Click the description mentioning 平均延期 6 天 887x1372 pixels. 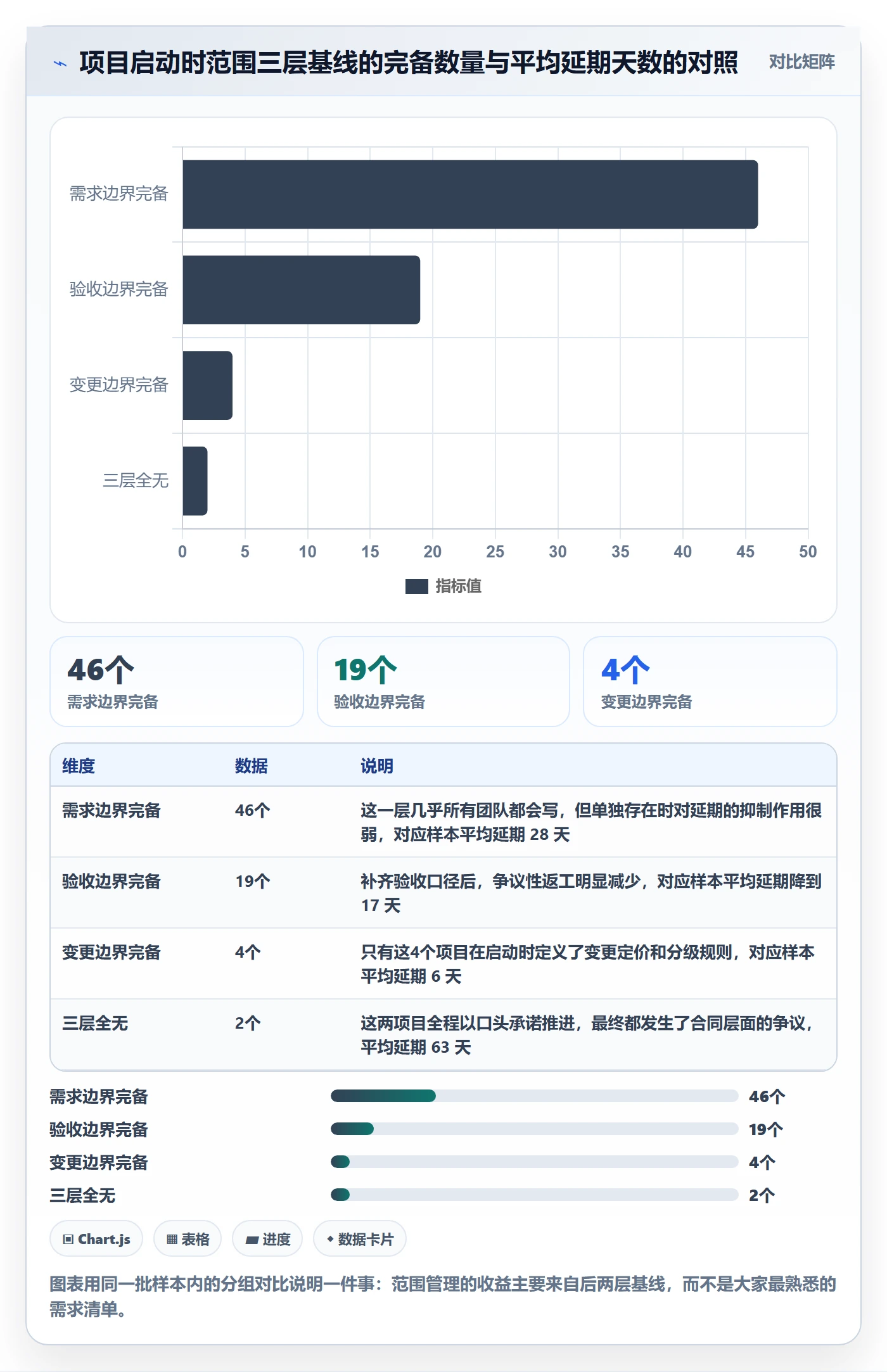(588, 964)
